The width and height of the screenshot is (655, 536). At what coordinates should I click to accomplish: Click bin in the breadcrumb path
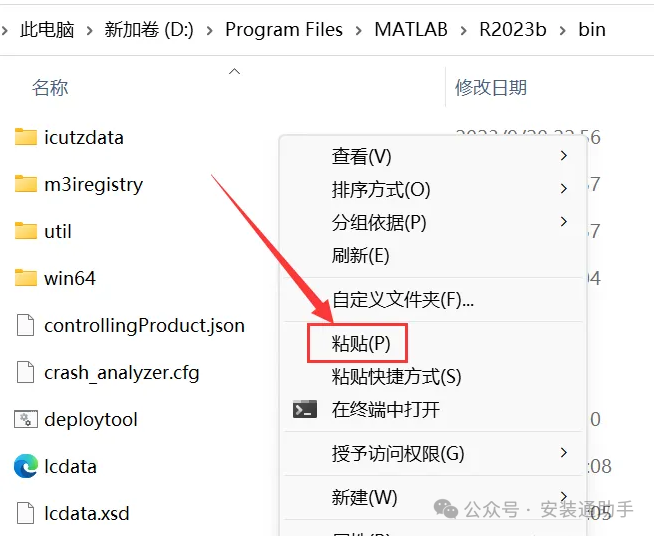(x=592, y=30)
